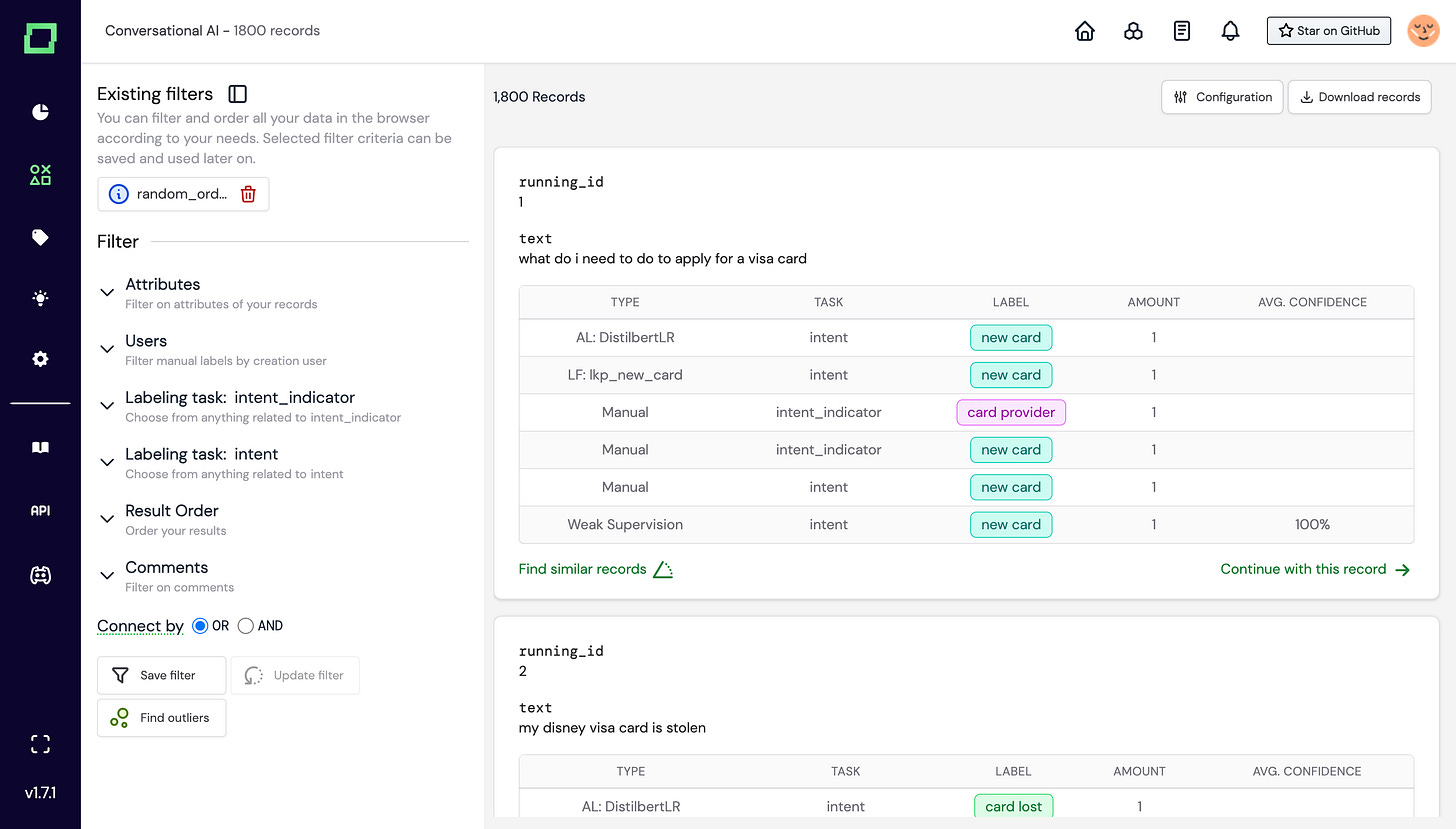Open project settings gear icon
This screenshot has width=1456, height=829.
pyautogui.click(x=40, y=359)
